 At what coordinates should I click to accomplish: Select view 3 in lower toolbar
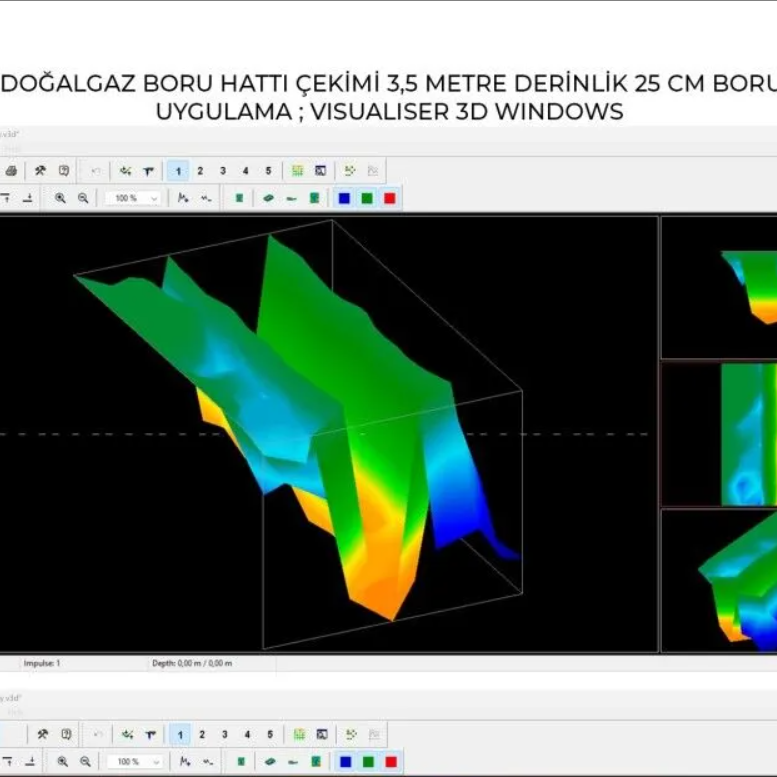pyautogui.click(x=225, y=734)
